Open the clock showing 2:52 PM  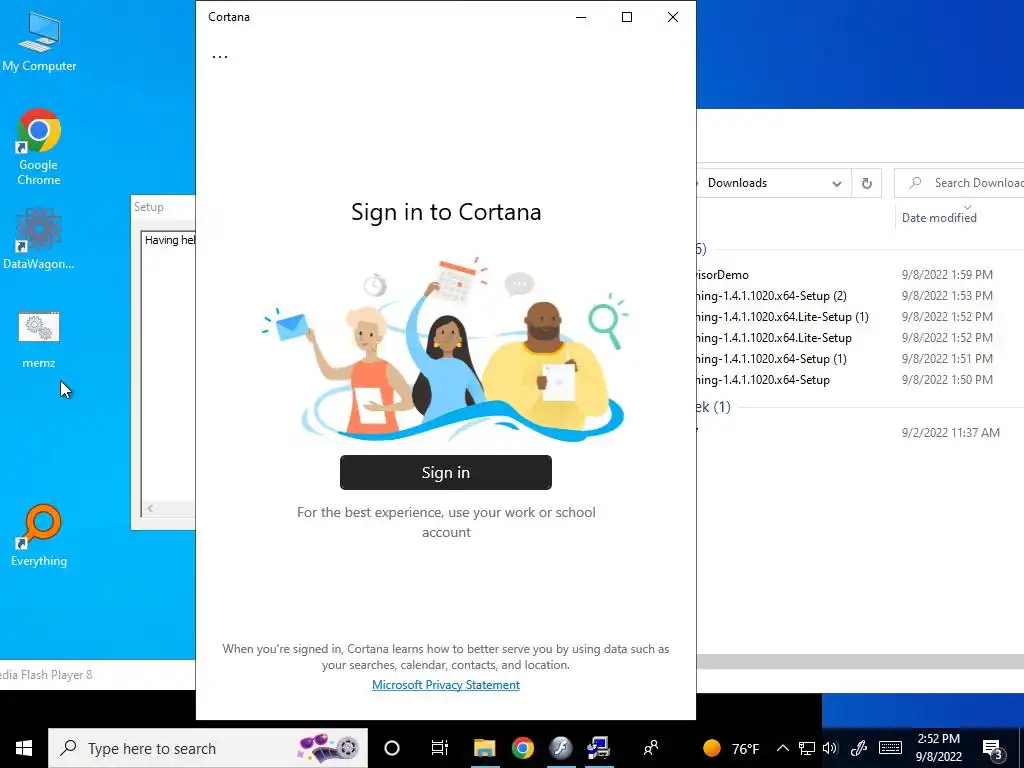pos(938,748)
